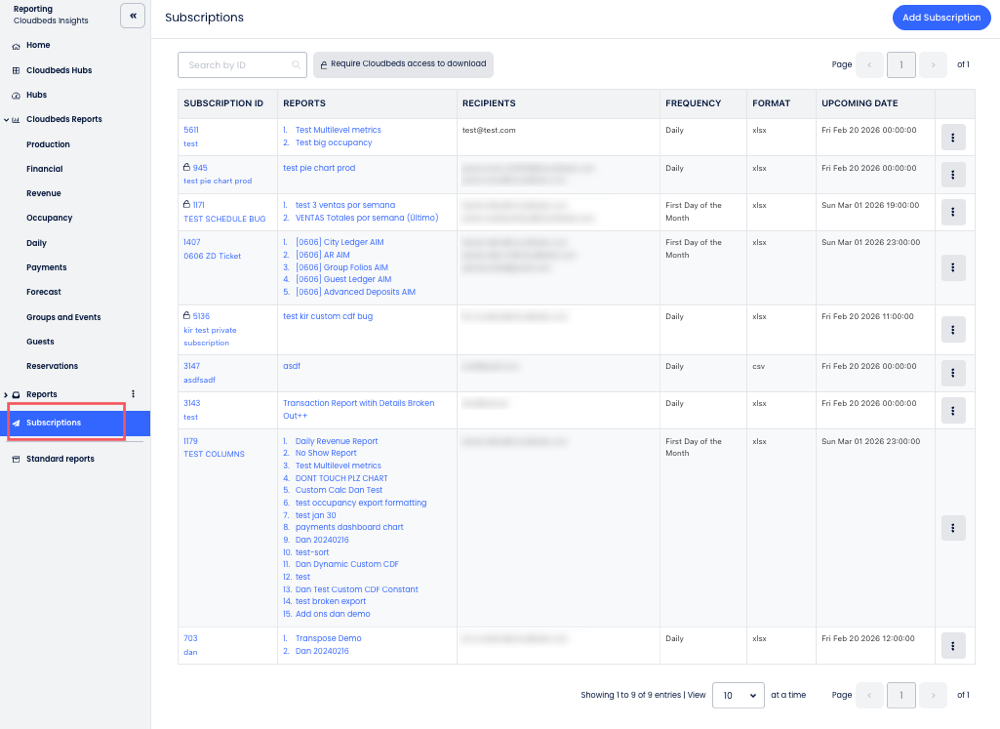The width and height of the screenshot is (1000, 729).
Task: Collapse the sidebar with double-chevron button
Action: point(132,16)
